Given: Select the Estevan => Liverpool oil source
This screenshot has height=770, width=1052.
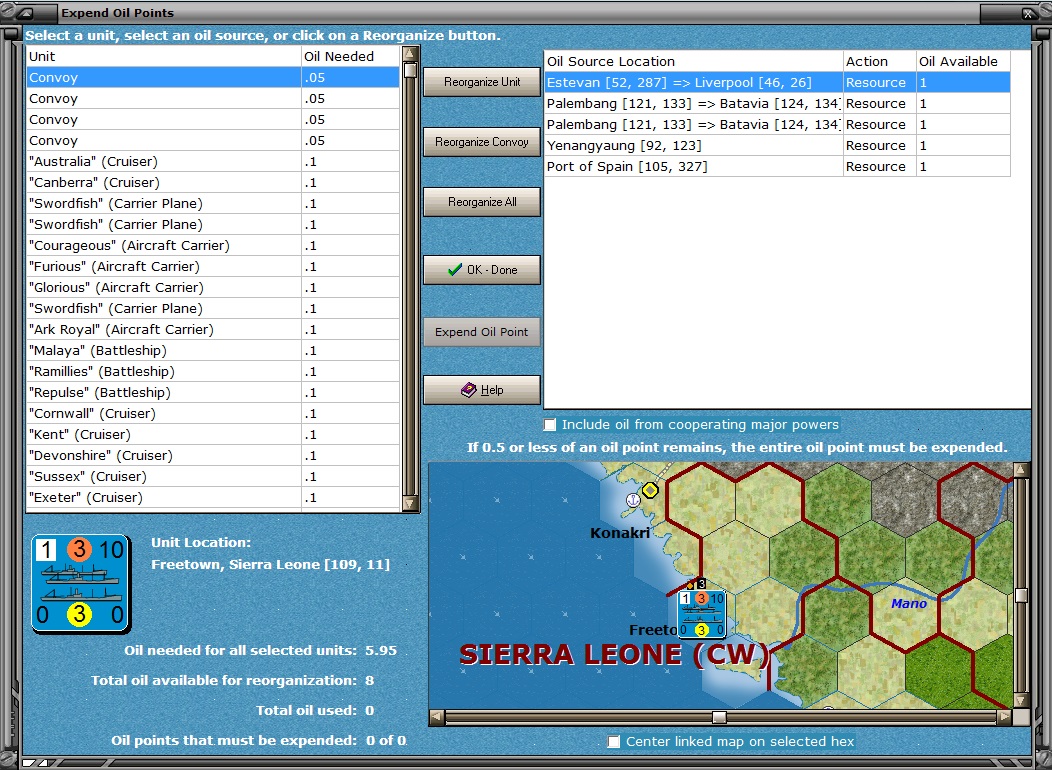Looking at the screenshot, I should [x=778, y=82].
